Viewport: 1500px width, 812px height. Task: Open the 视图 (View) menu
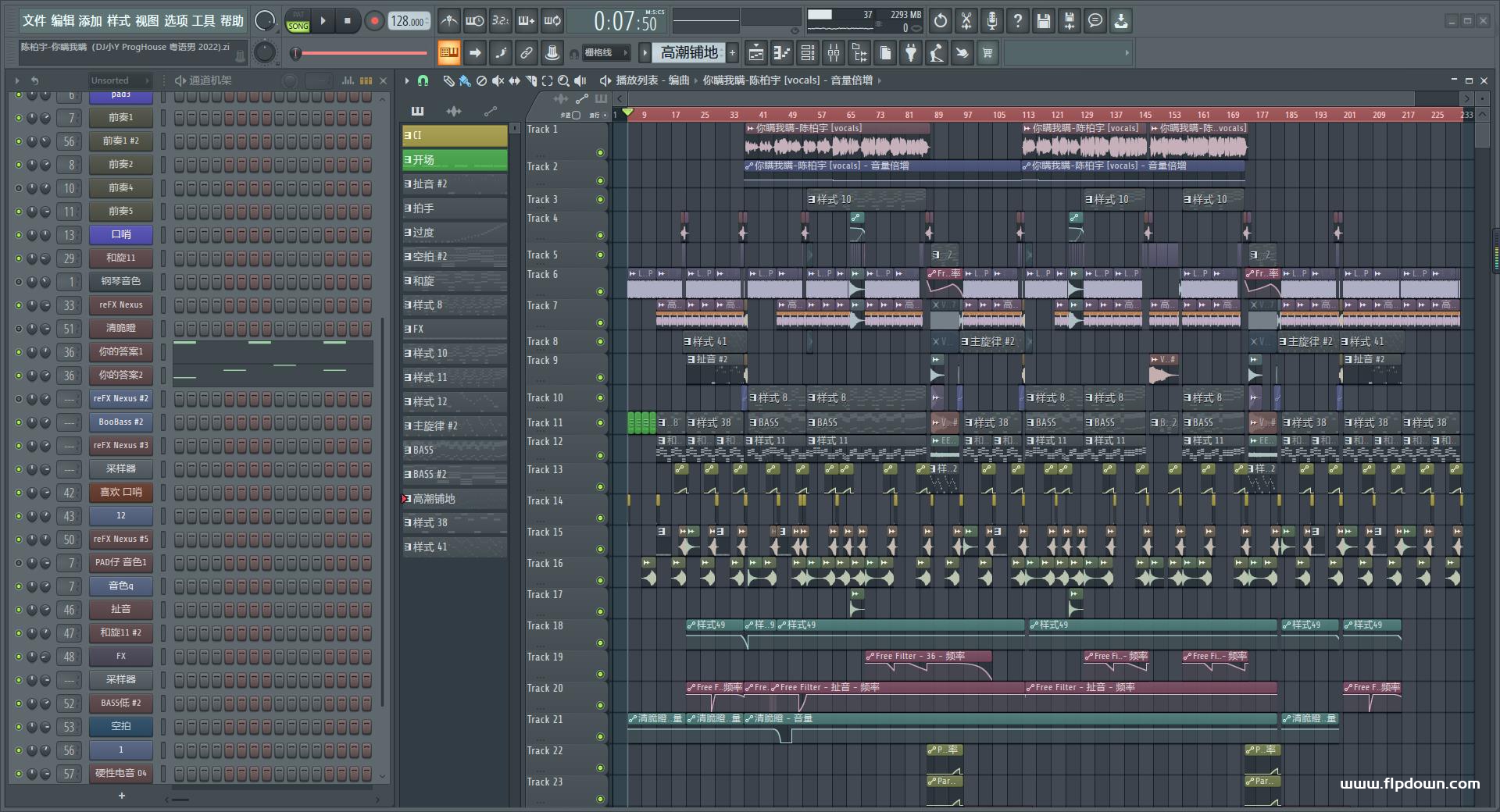coord(147,21)
